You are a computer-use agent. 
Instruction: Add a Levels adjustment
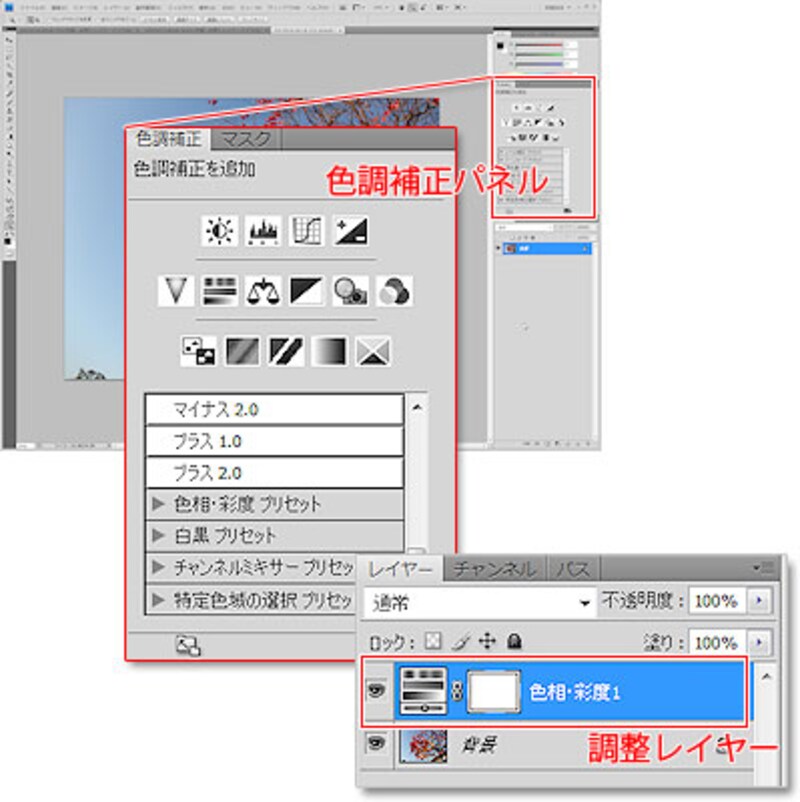click(x=263, y=231)
